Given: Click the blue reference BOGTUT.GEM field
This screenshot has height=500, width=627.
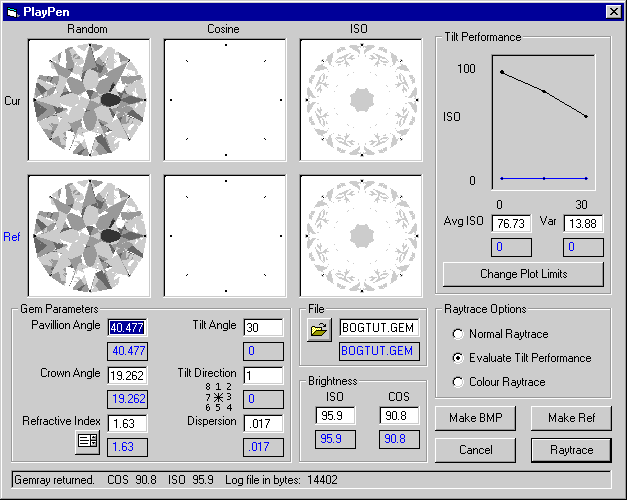Looking at the screenshot, I should coord(379,351).
